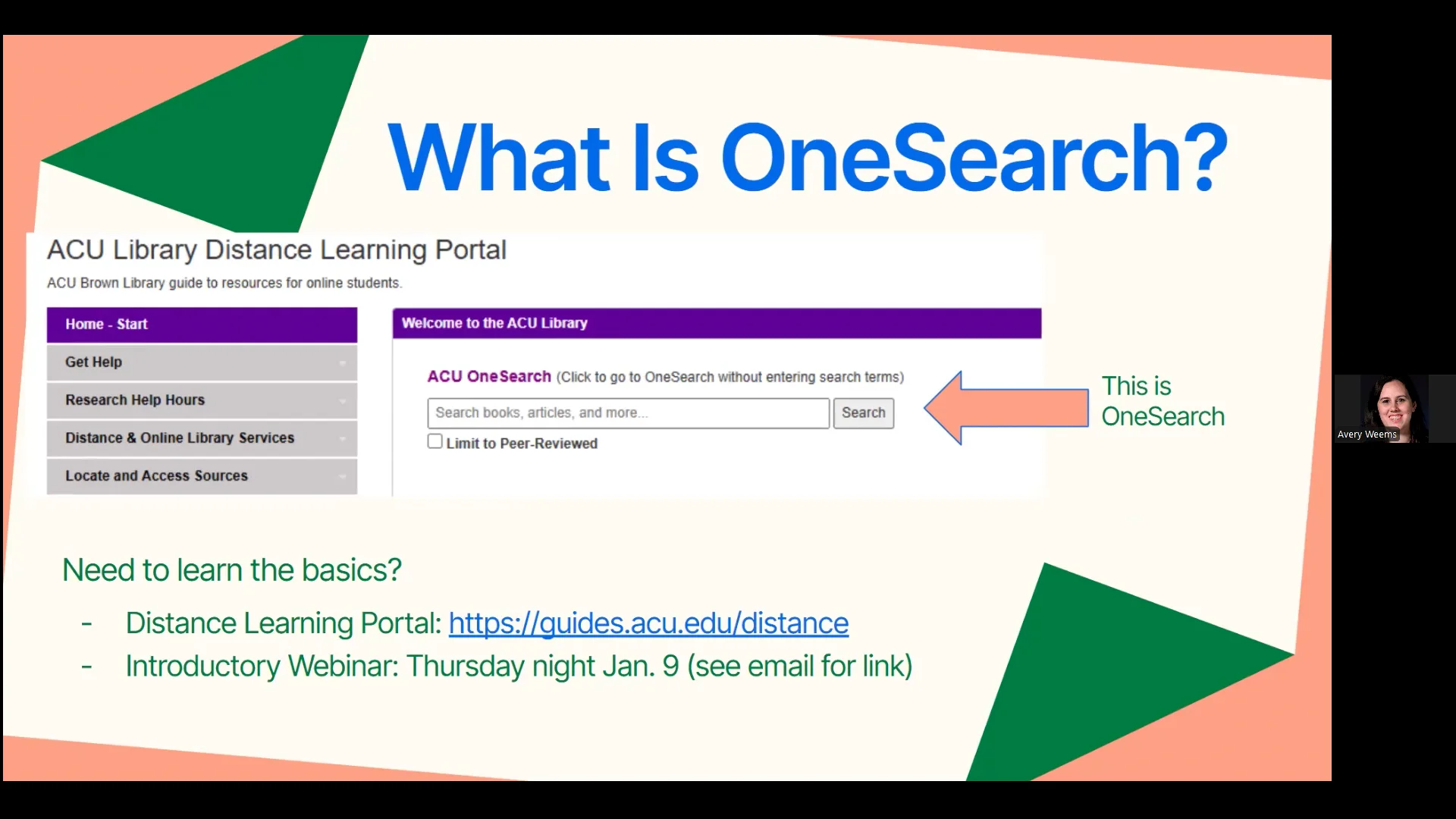Viewport: 1456px width, 819px height.
Task: Click the ACU OneSearch heading link
Action: point(489,377)
